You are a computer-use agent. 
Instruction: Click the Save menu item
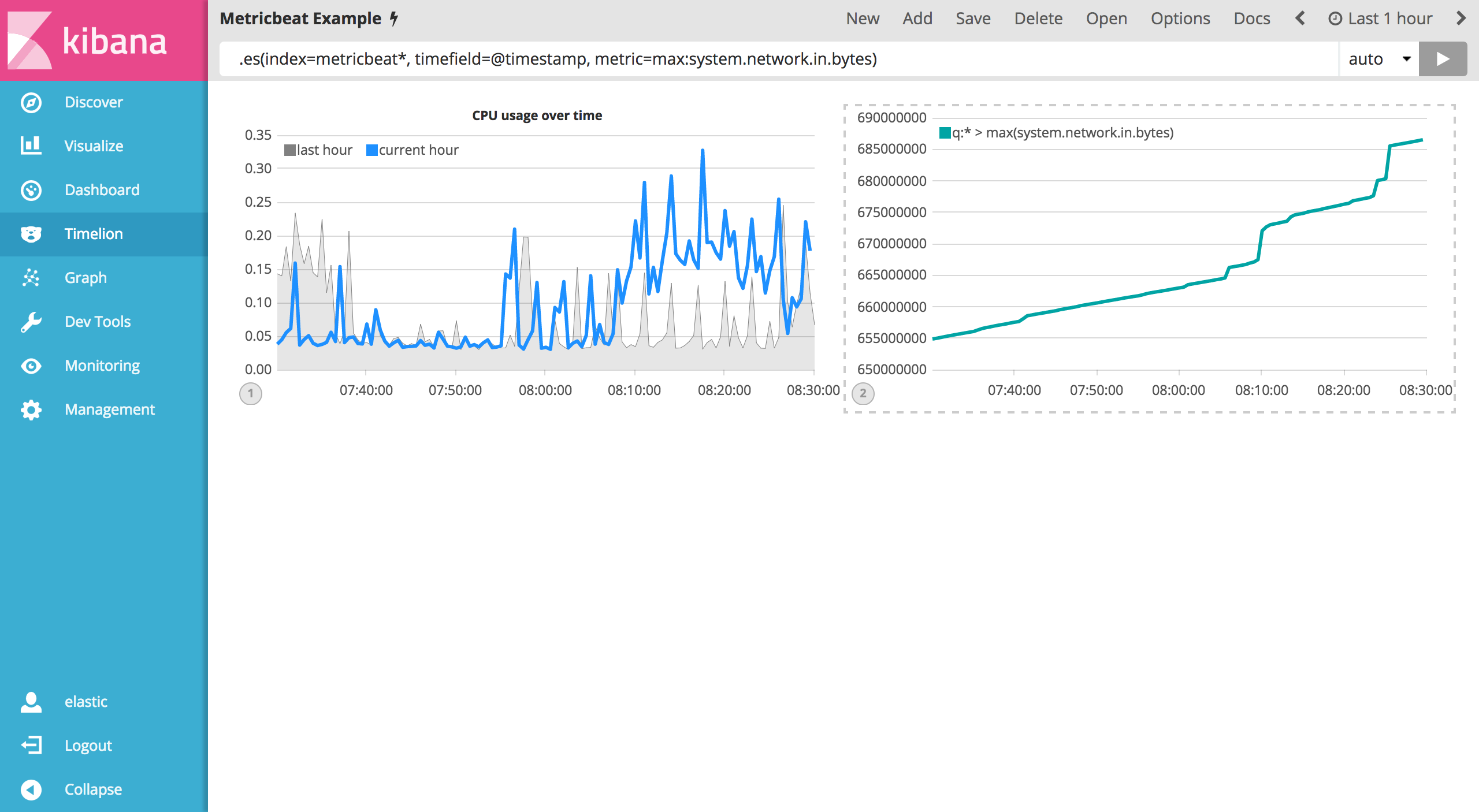[x=973, y=18]
